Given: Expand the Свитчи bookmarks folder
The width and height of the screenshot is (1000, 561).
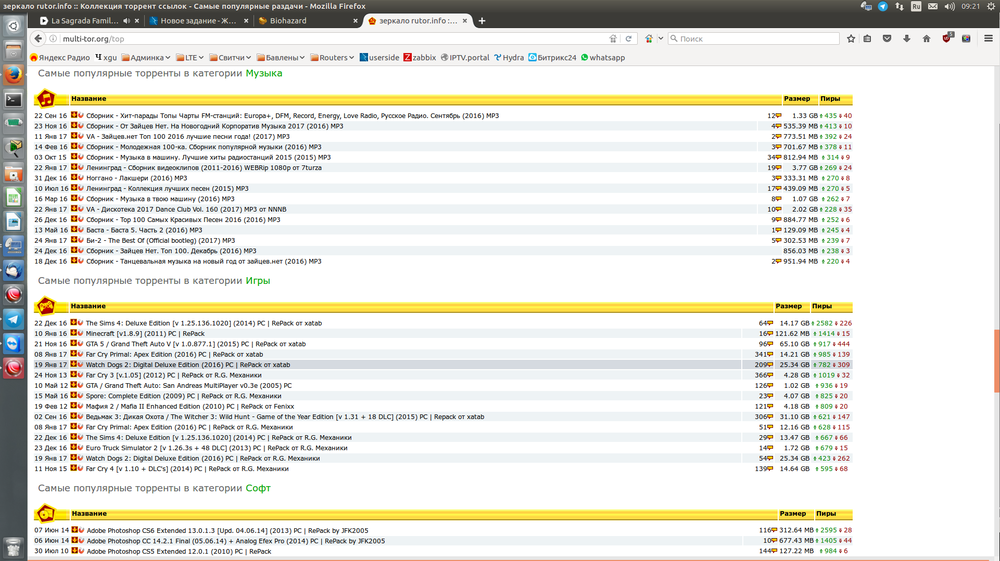Looking at the screenshot, I should pos(230,57).
